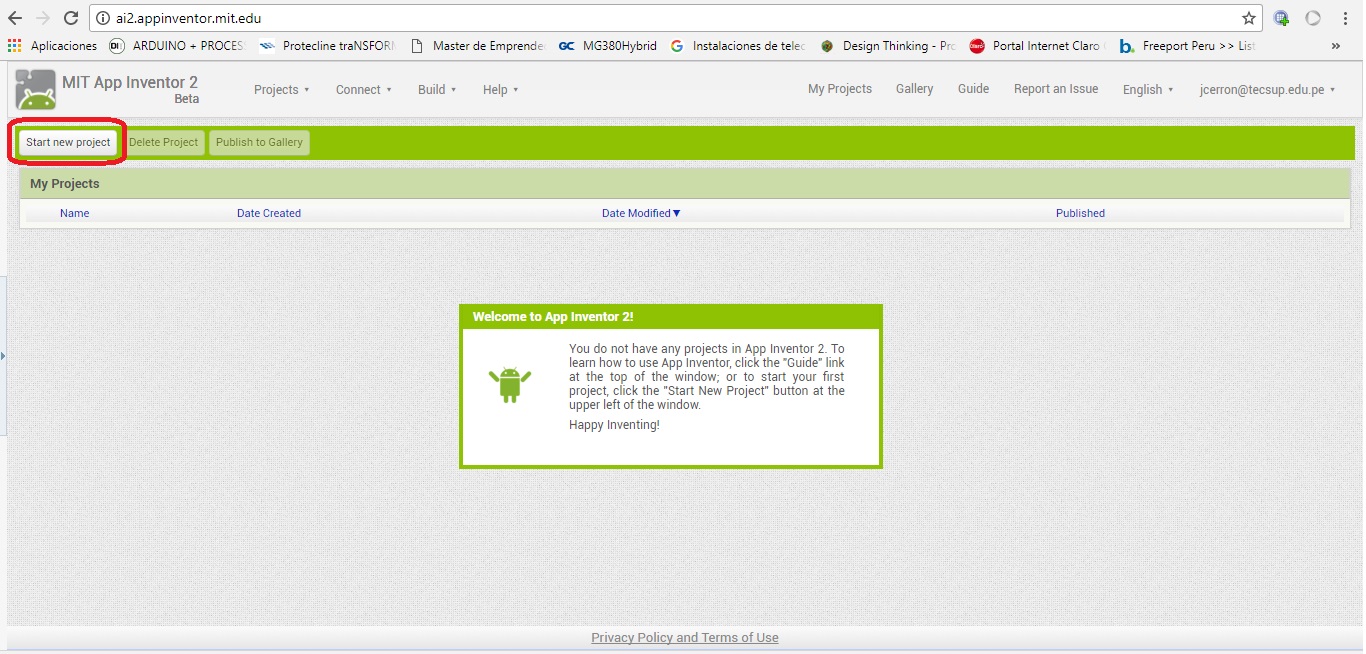Click the MIT App Inventor android logo
The width and height of the screenshot is (1366, 654).
[35, 90]
